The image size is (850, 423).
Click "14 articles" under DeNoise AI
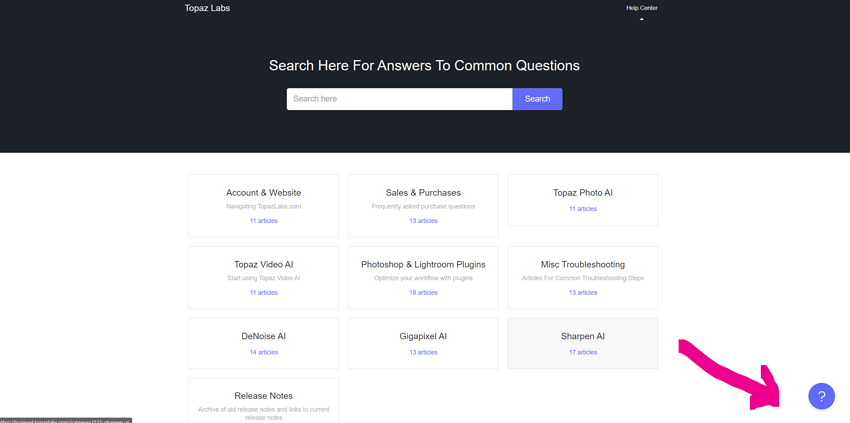click(263, 352)
